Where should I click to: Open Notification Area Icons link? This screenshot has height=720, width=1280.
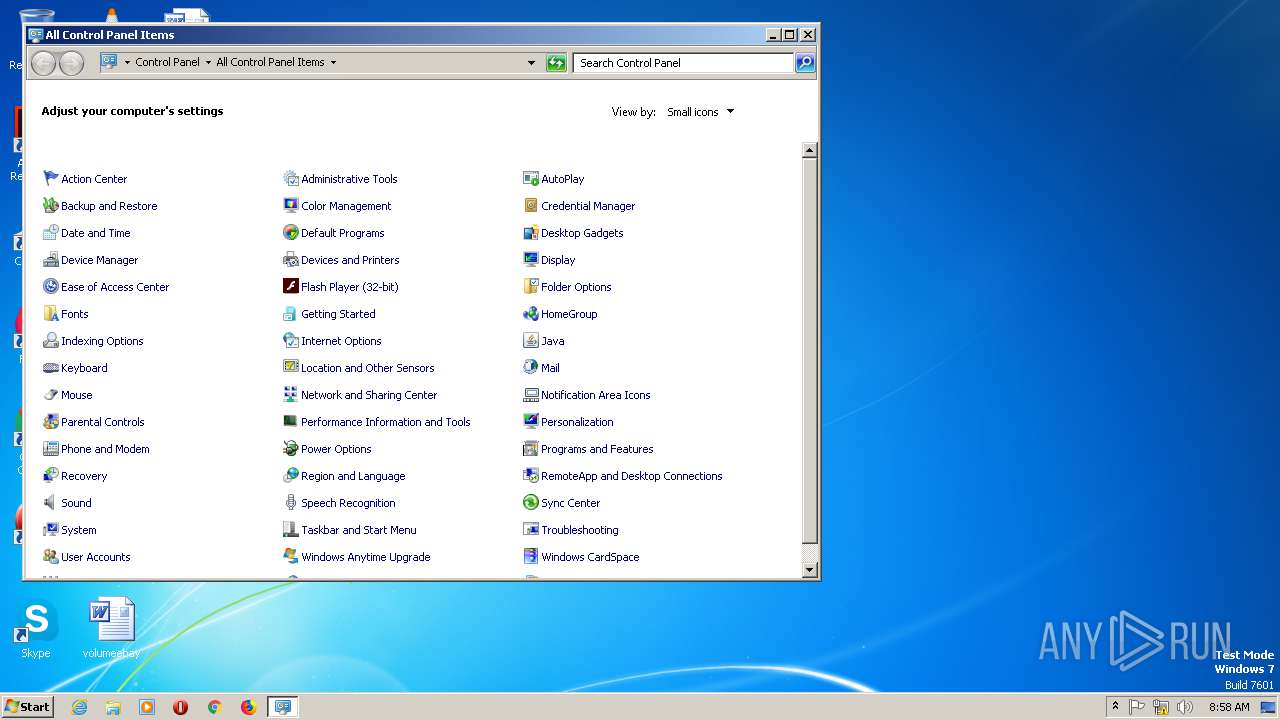(596, 395)
